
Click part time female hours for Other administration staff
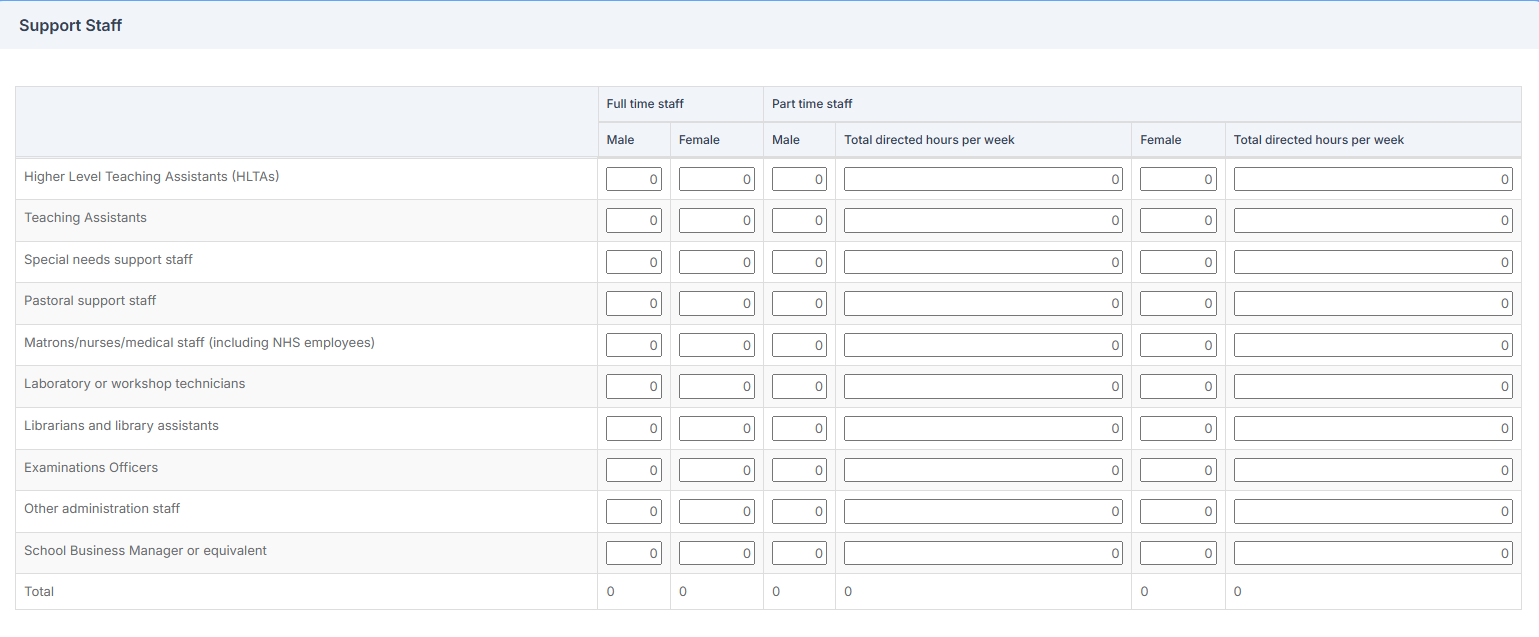pyautogui.click(x=1372, y=511)
